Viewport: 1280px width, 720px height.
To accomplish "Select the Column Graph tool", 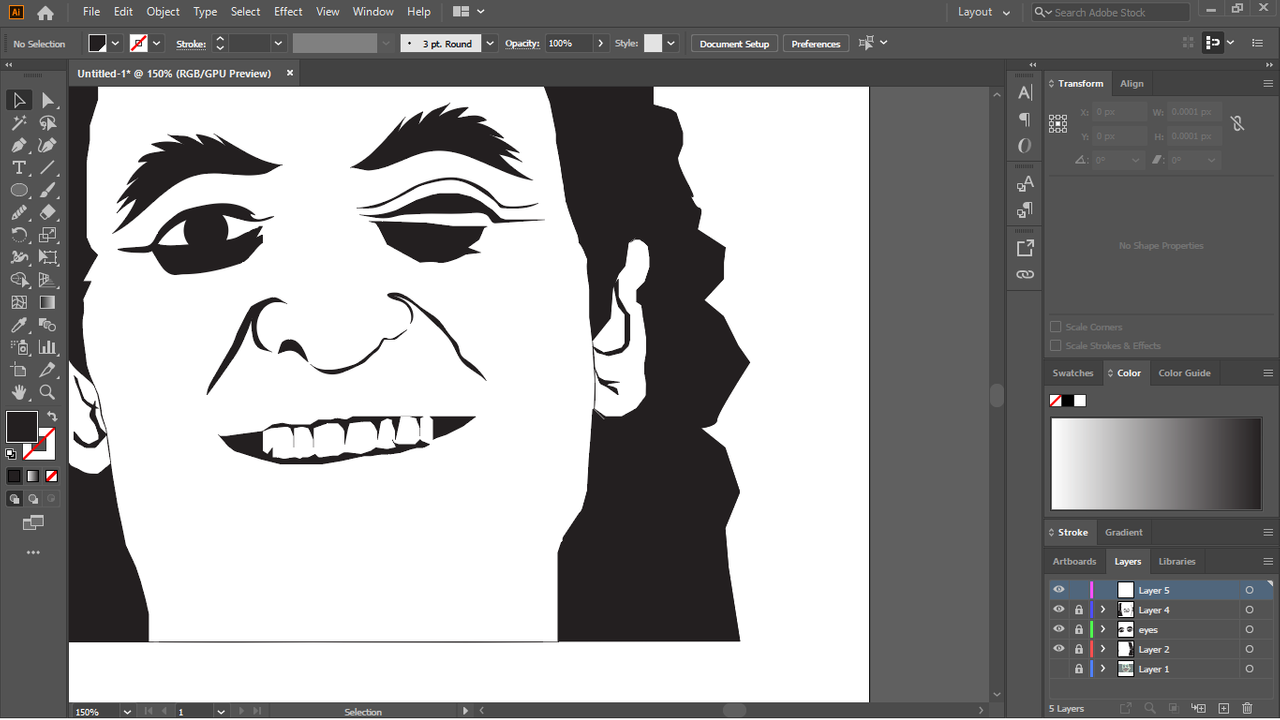I will coord(47,347).
